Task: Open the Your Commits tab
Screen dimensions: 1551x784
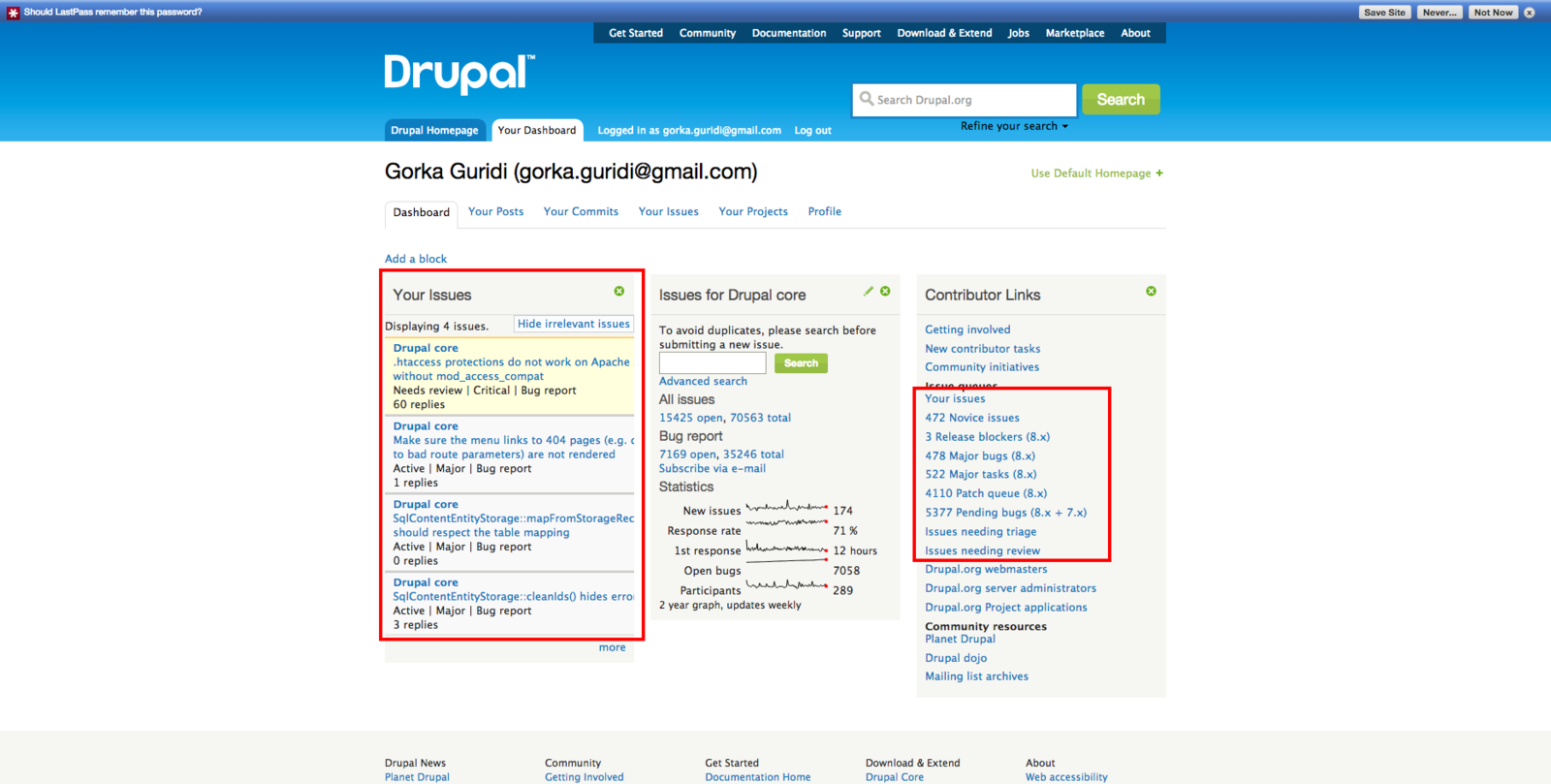Action: [581, 211]
